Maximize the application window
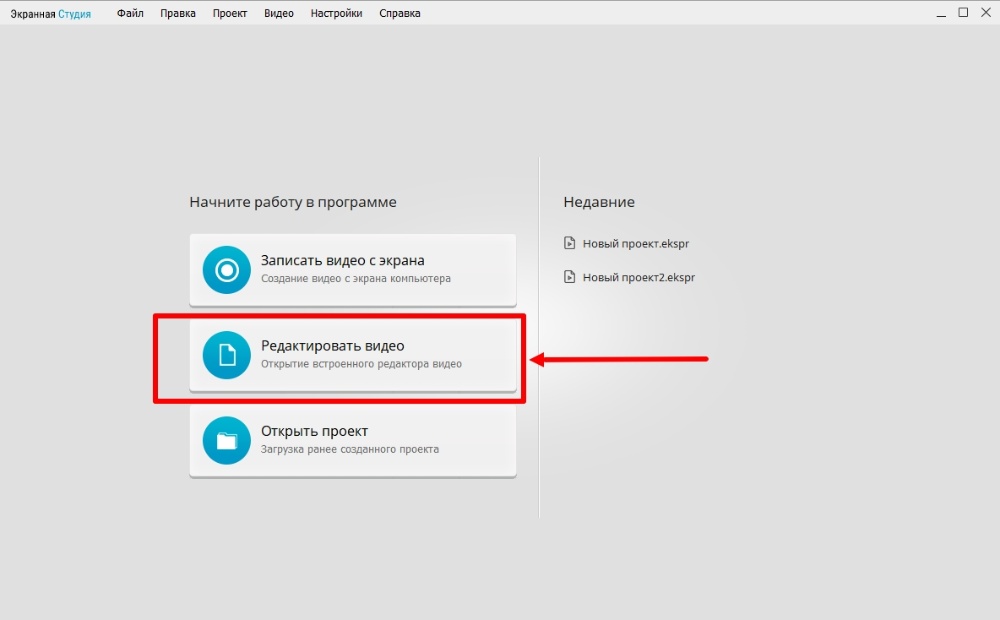The image size is (1000, 620). (963, 13)
